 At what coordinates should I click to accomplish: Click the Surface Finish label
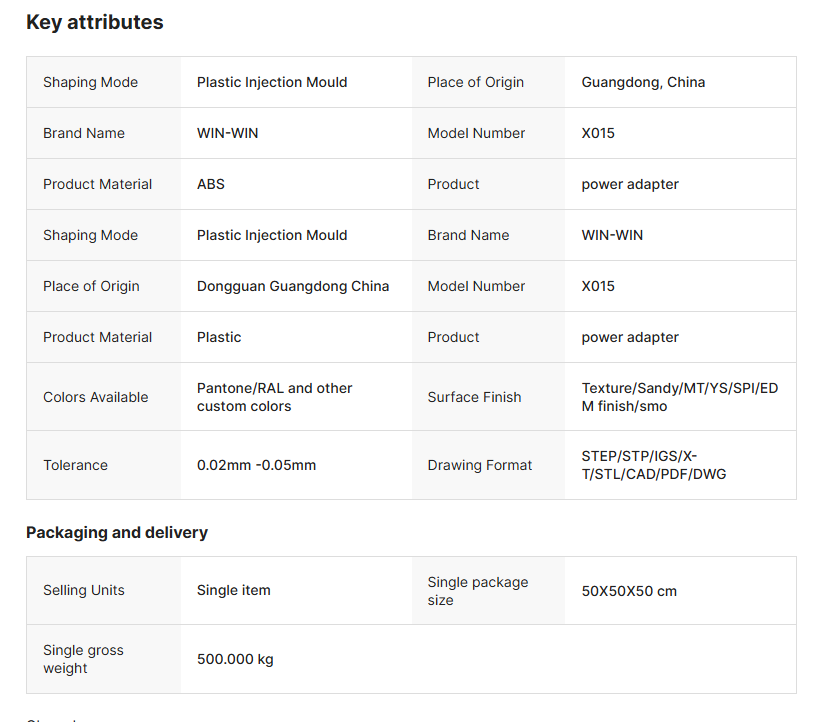[474, 397]
